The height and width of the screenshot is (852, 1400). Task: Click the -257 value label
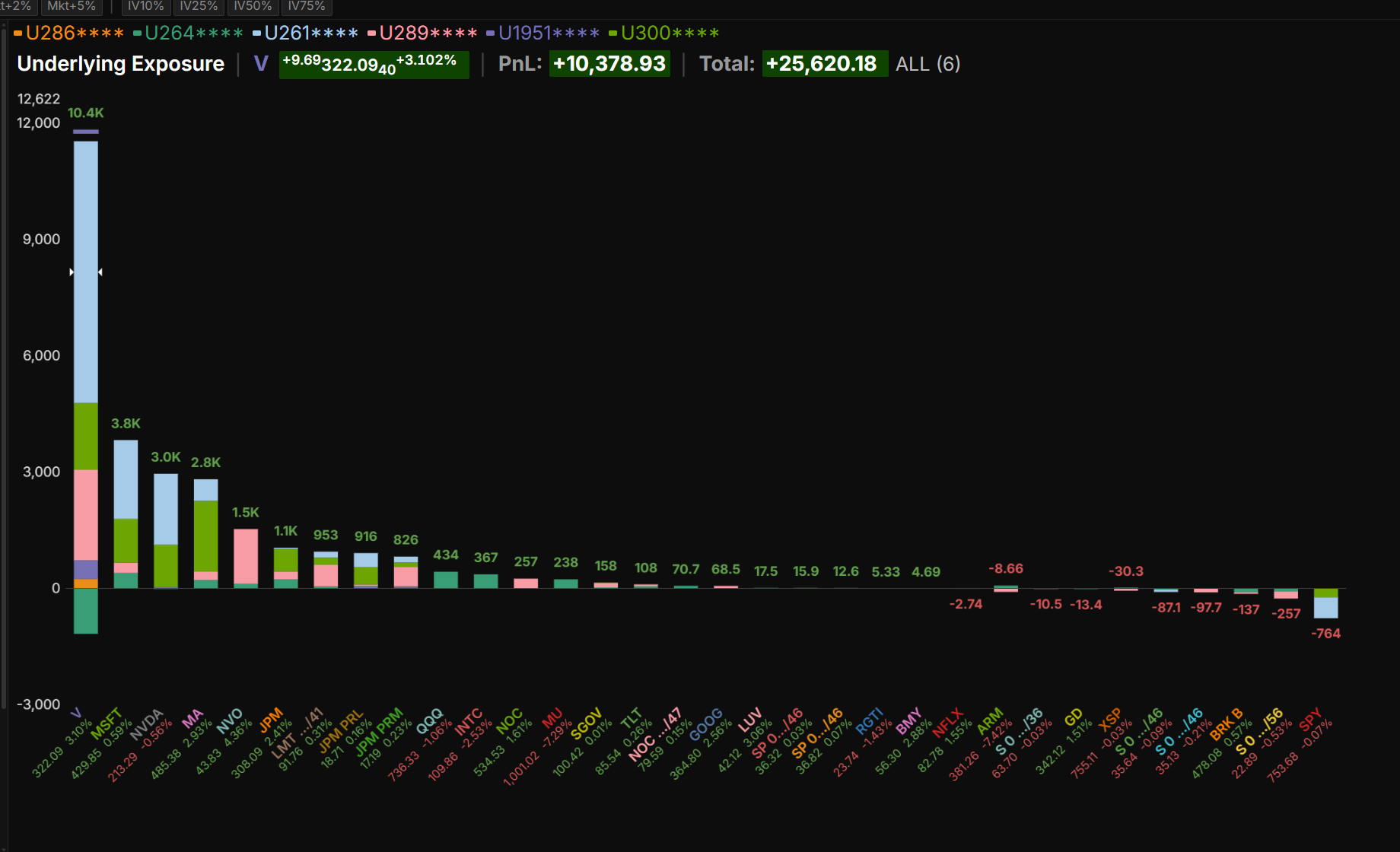click(x=1286, y=613)
